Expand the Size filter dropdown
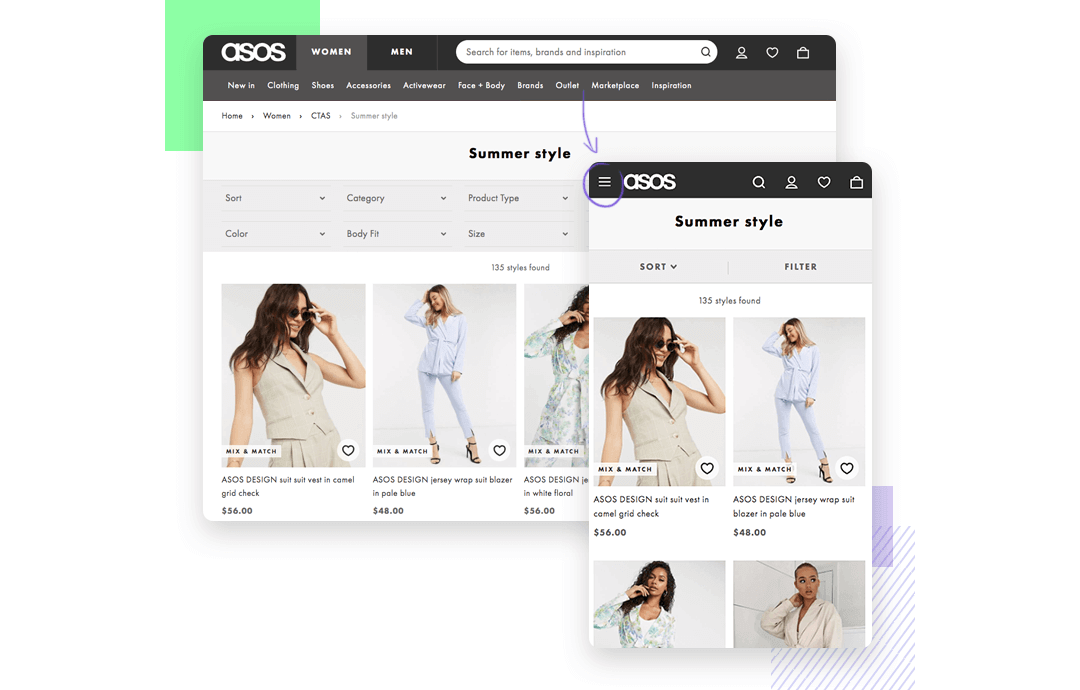 [518, 234]
